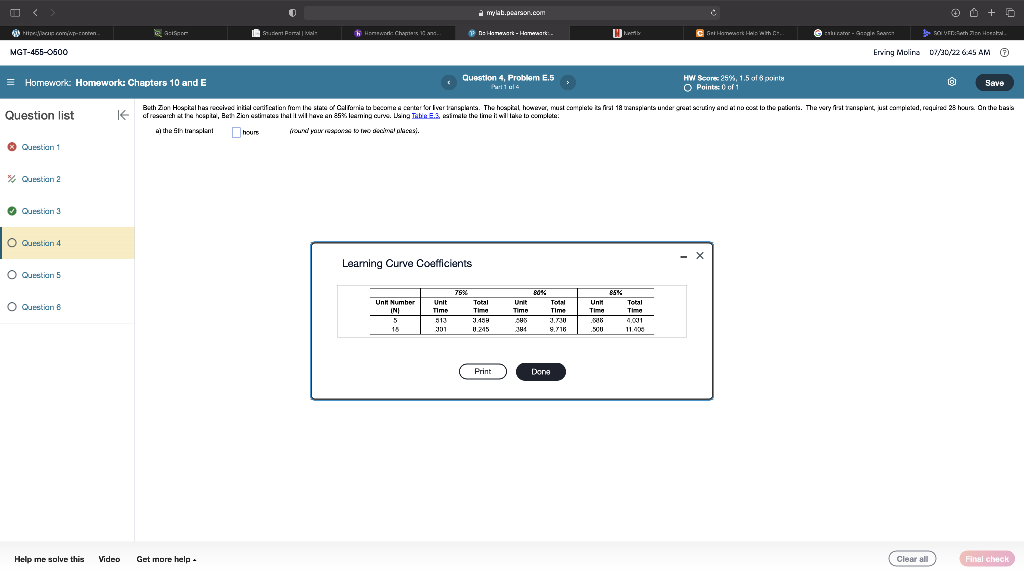Go to previous question arrow
This screenshot has width=1024, height=576.
click(x=449, y=82)
